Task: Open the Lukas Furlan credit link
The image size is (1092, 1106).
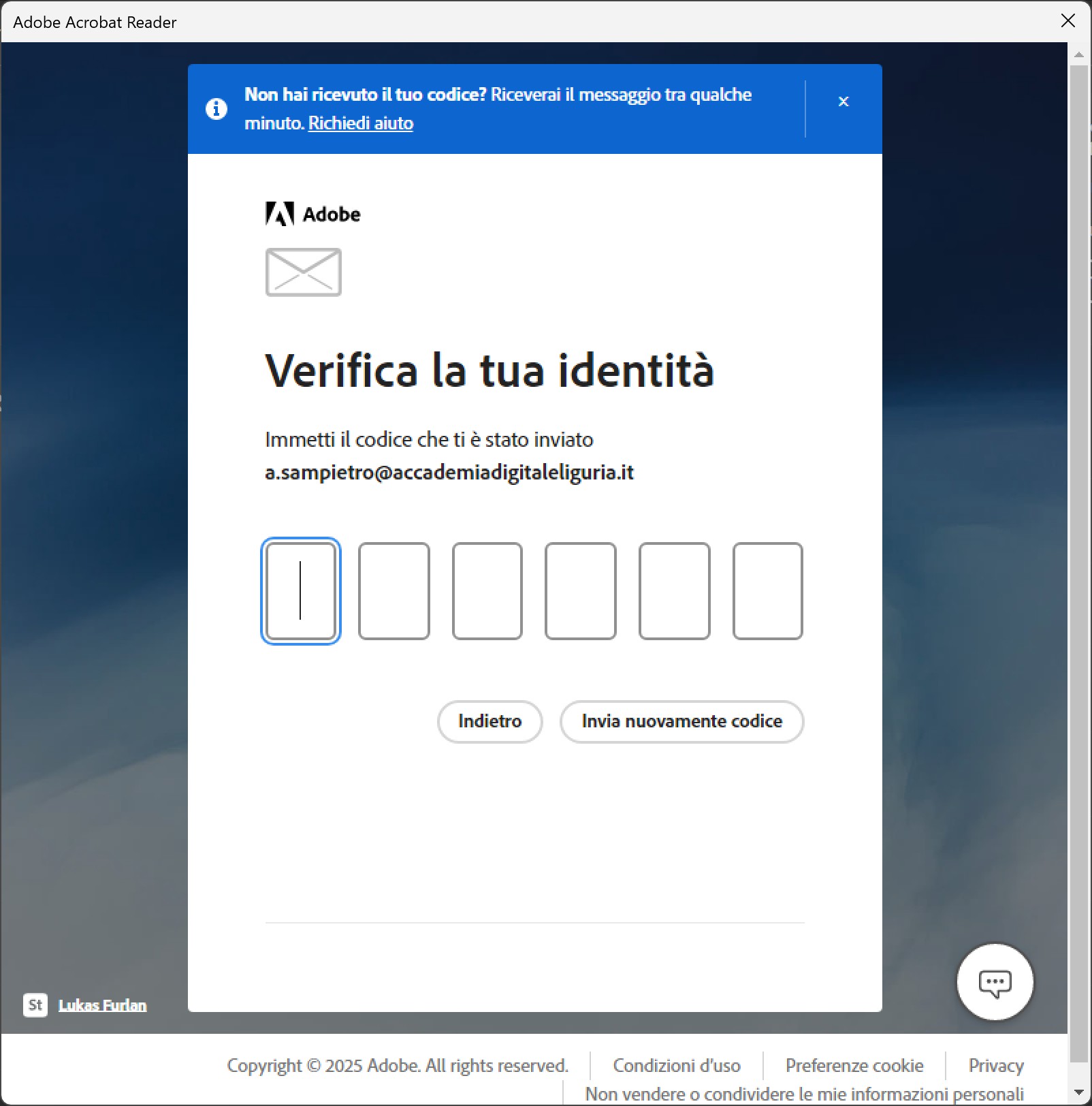Action: 103,1005
